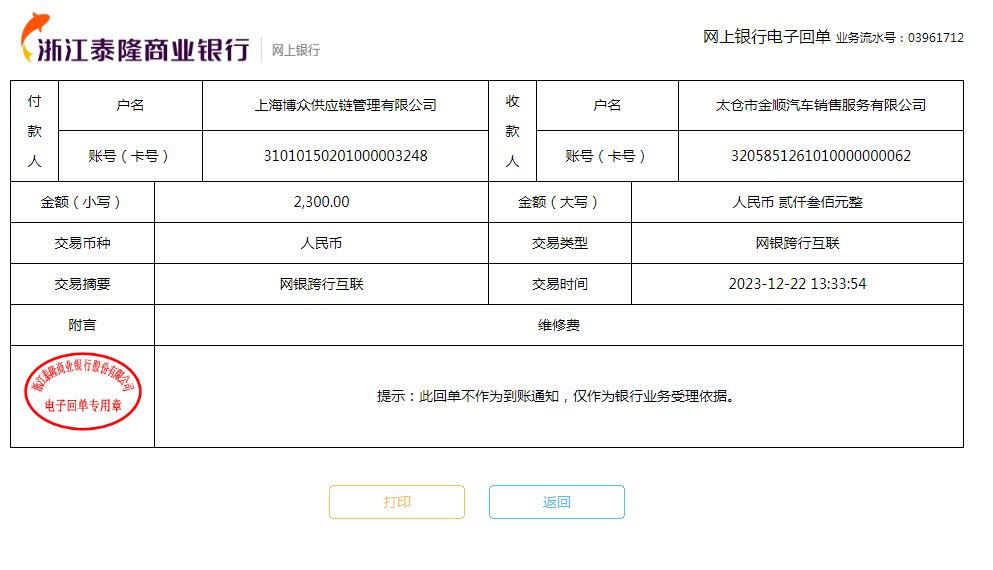Click the 人民币 currency type value
993x570 pixels.
pos(321,243)
